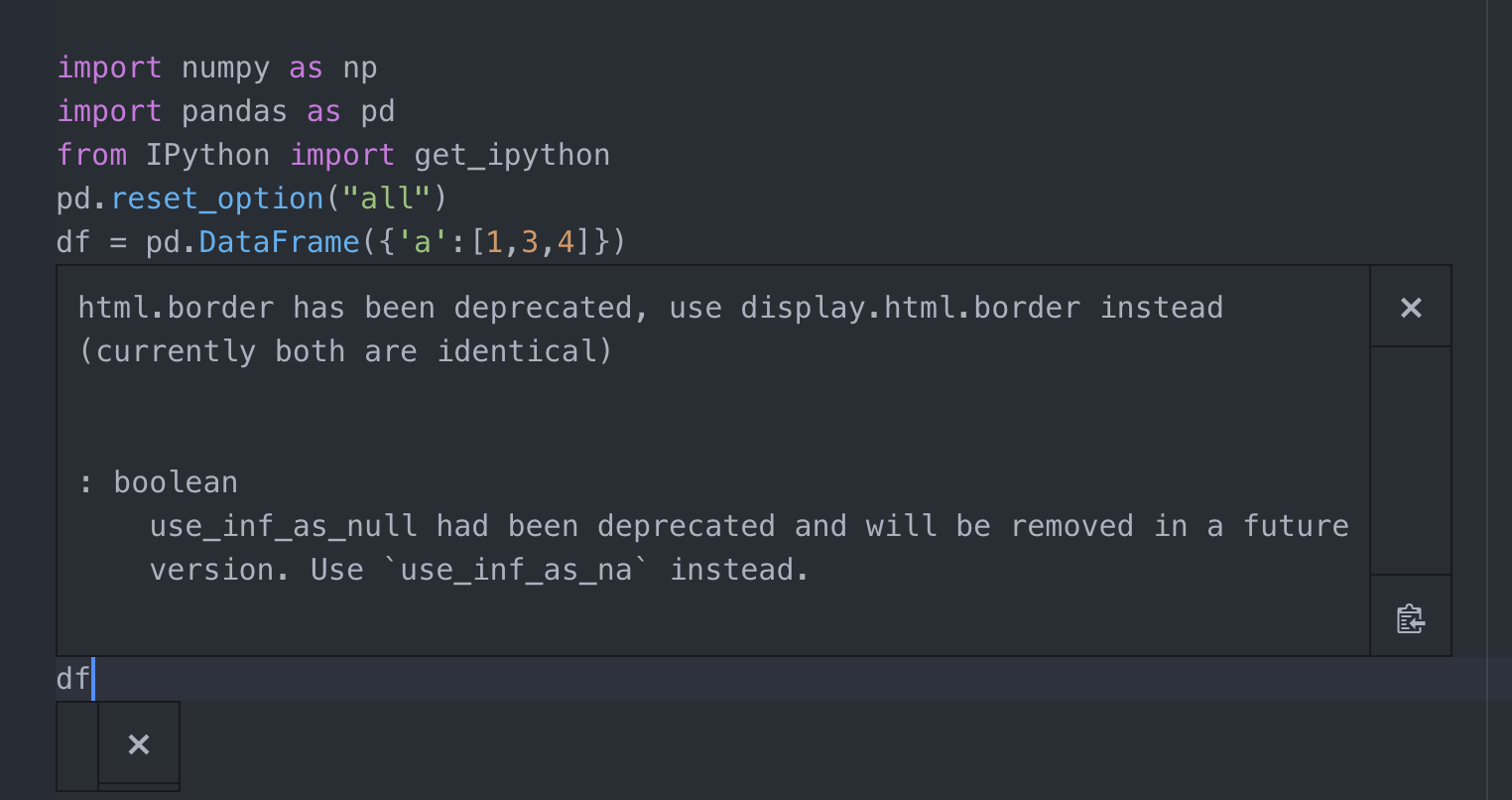The width and height of the screenshot is (1512, 800).
Task: Click the empty cell beside the lower X
Action: coord(76,744)
